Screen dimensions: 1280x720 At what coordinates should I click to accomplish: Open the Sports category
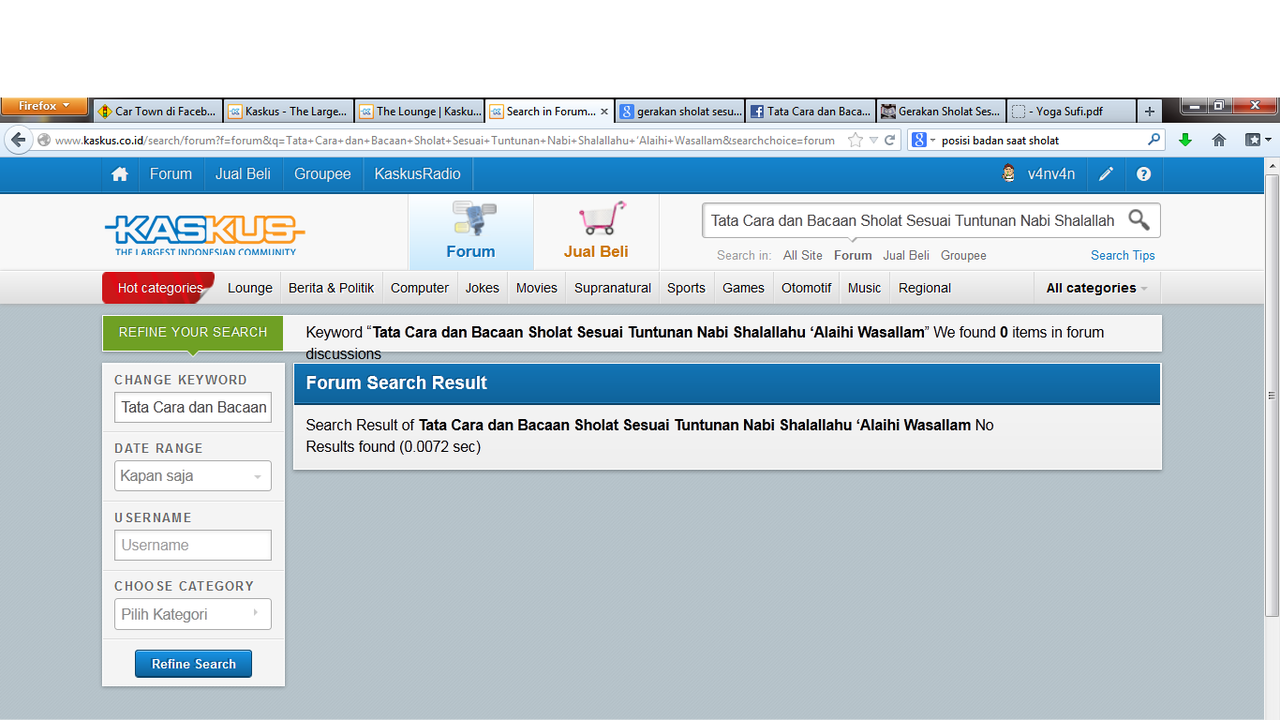pos(686,288)
